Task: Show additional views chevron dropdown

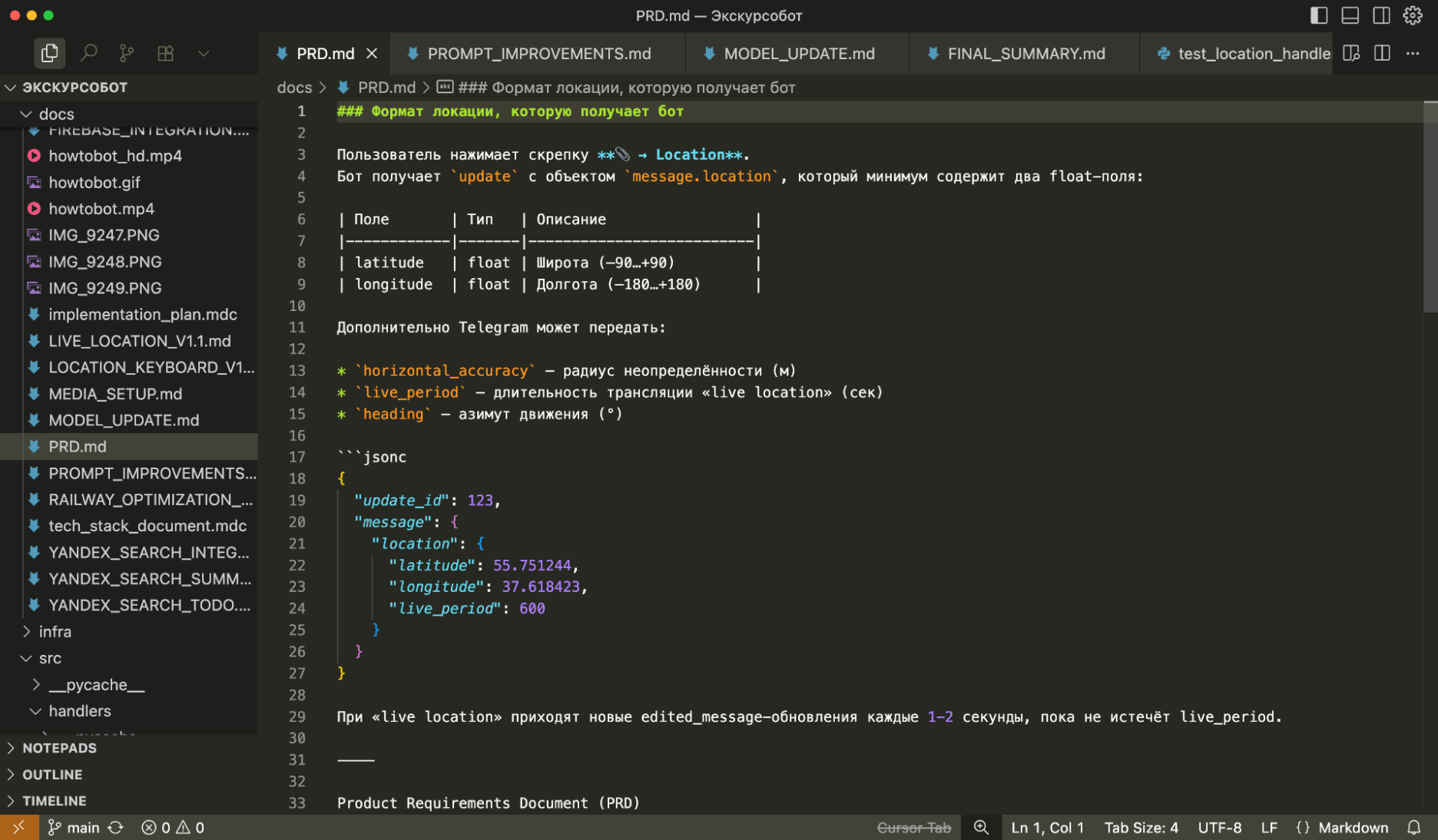Action: 204,53
